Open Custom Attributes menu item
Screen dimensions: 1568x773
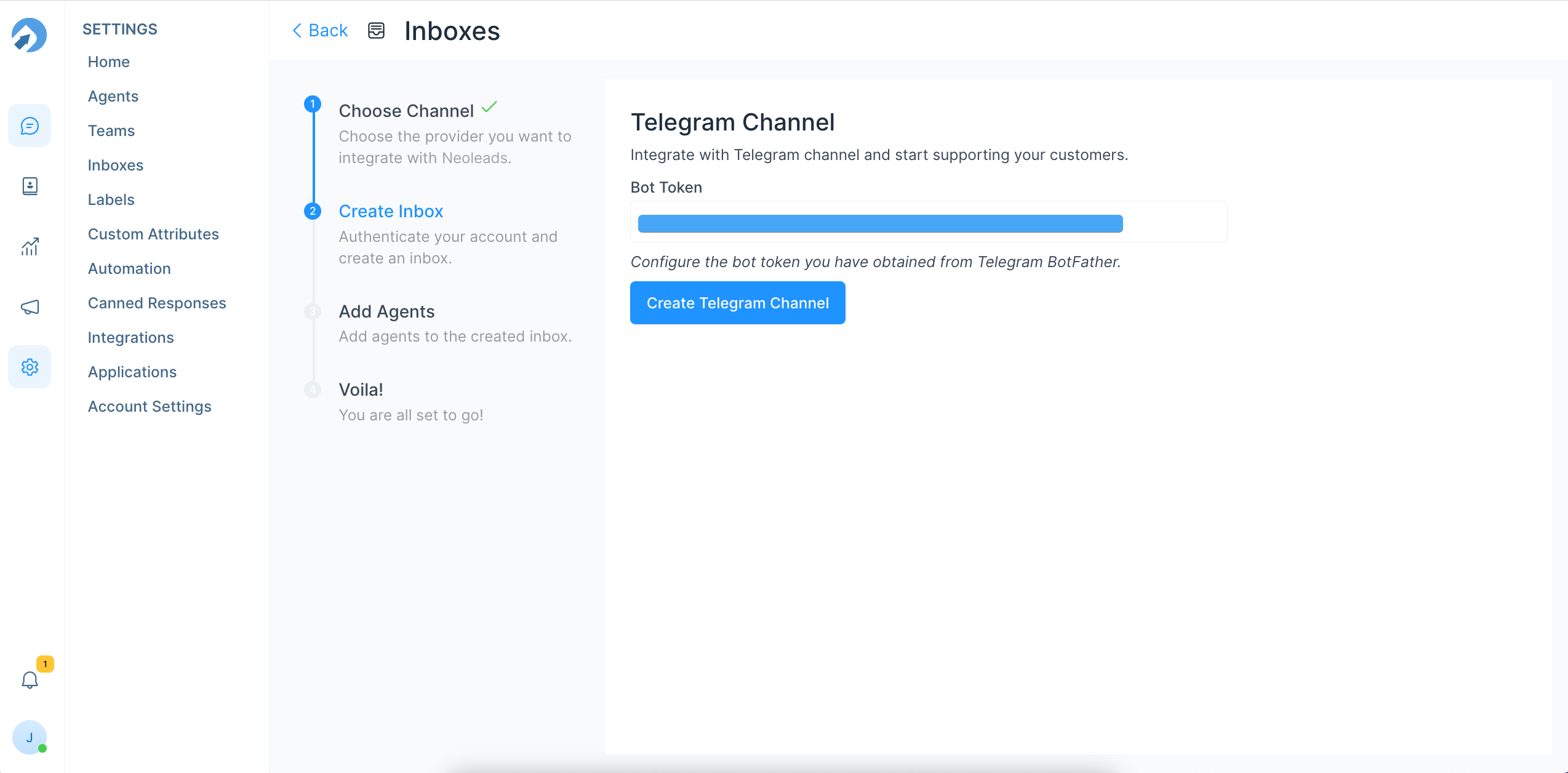click(x=153, y=234)
